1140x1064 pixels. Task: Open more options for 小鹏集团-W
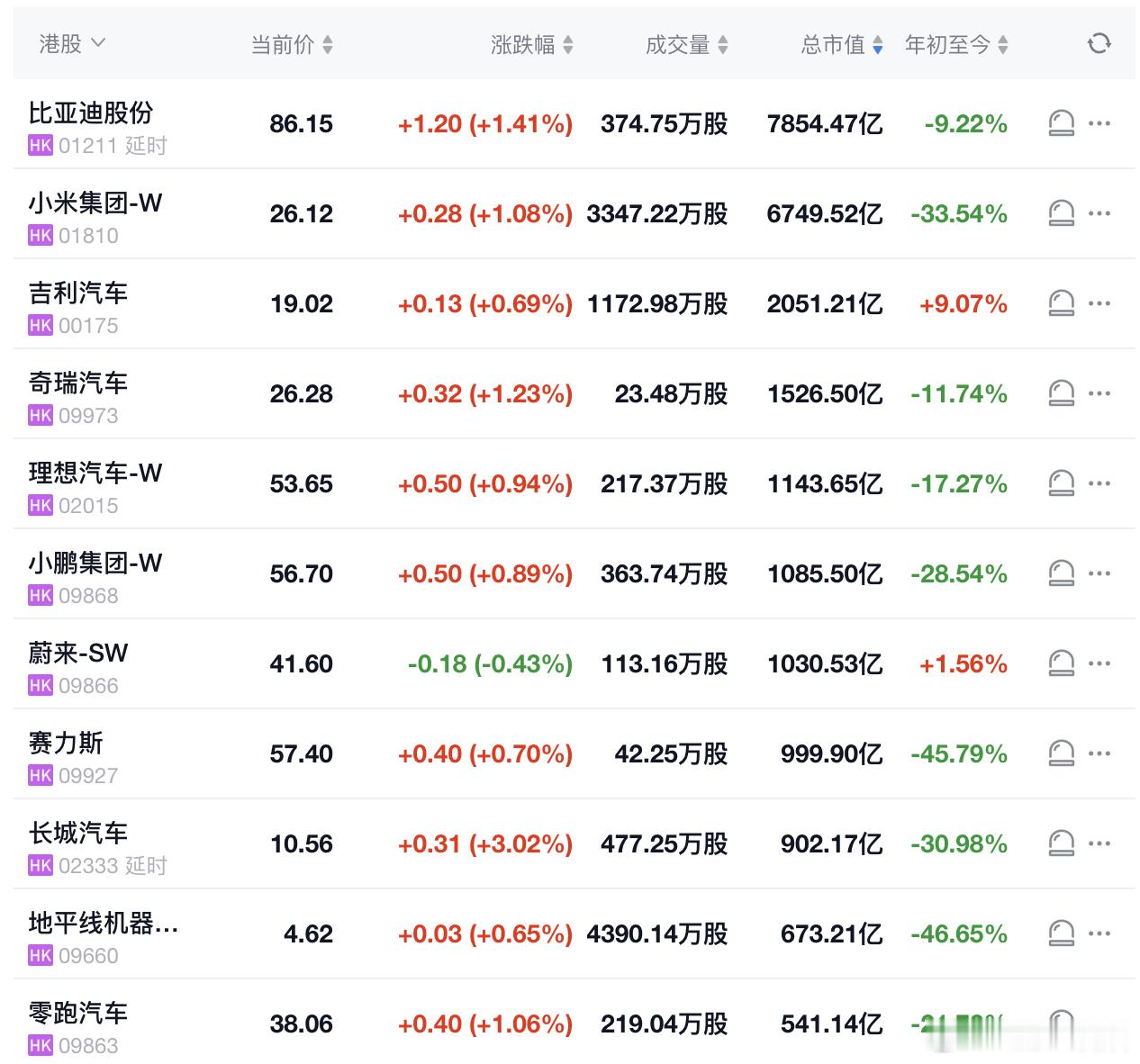tap(1099, 573)
